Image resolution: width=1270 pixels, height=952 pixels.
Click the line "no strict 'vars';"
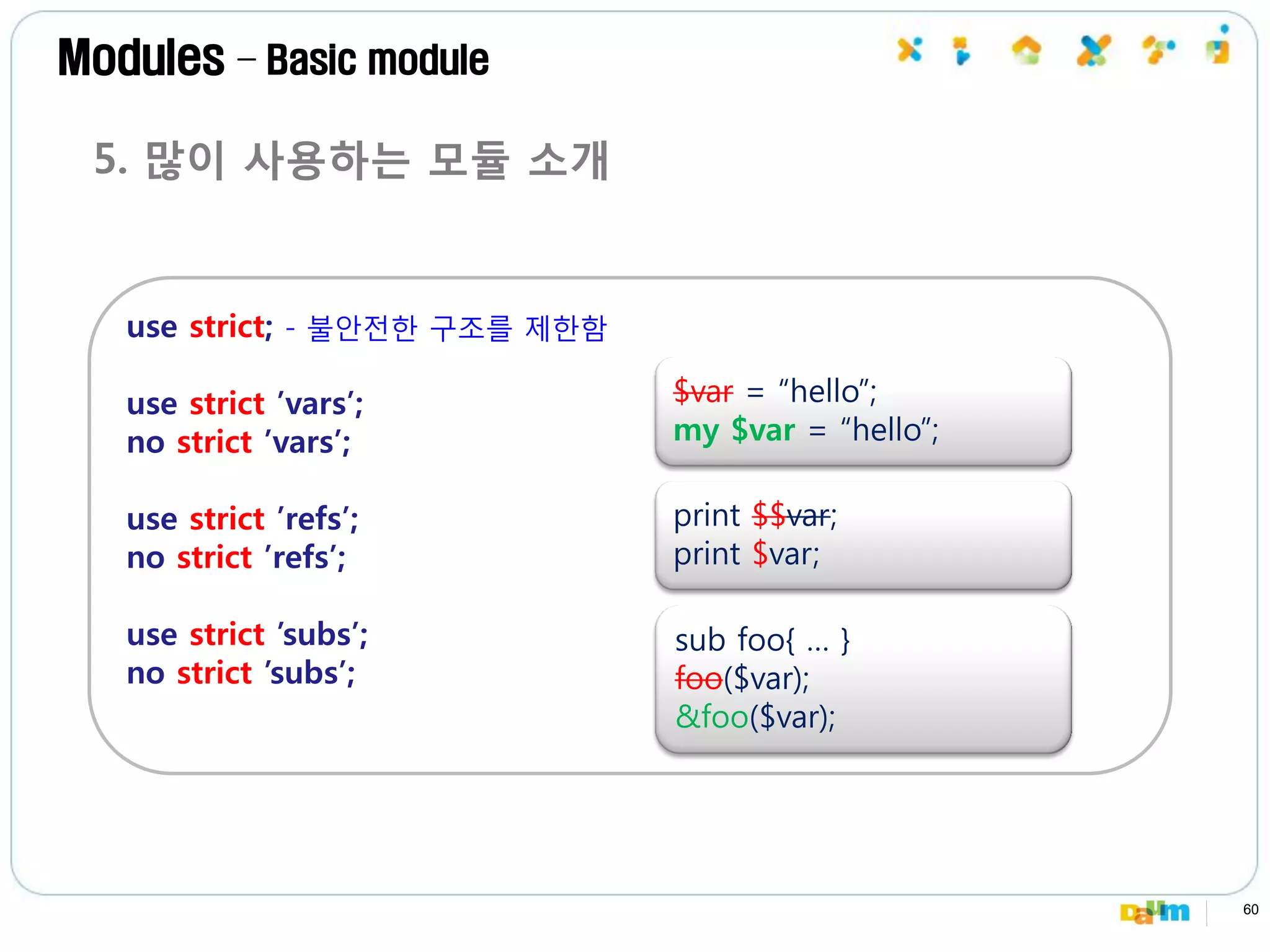click(239, 443)
